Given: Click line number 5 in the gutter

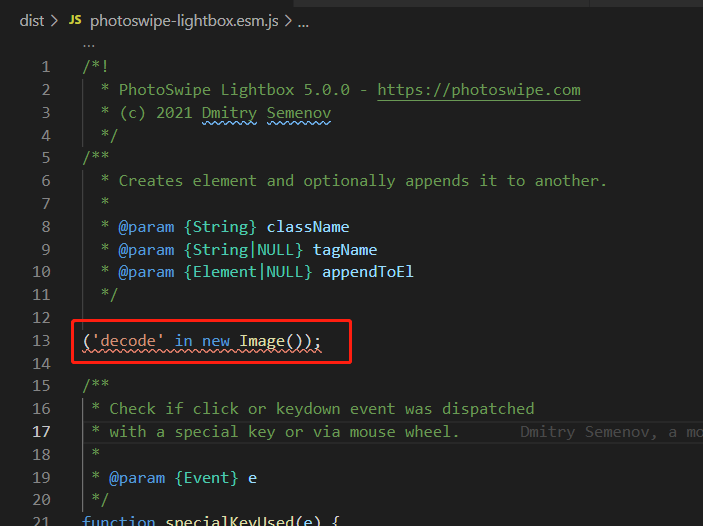Looking at the screenshot, I should (46, 158).
